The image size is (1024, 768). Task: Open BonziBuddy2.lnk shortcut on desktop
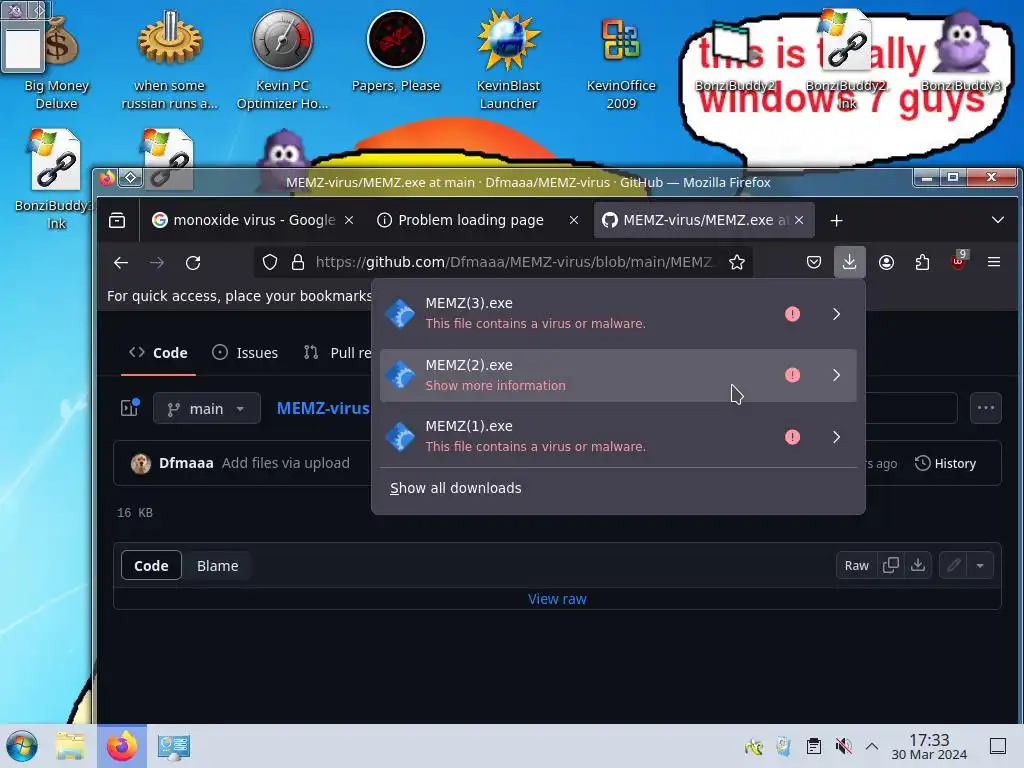847,59
